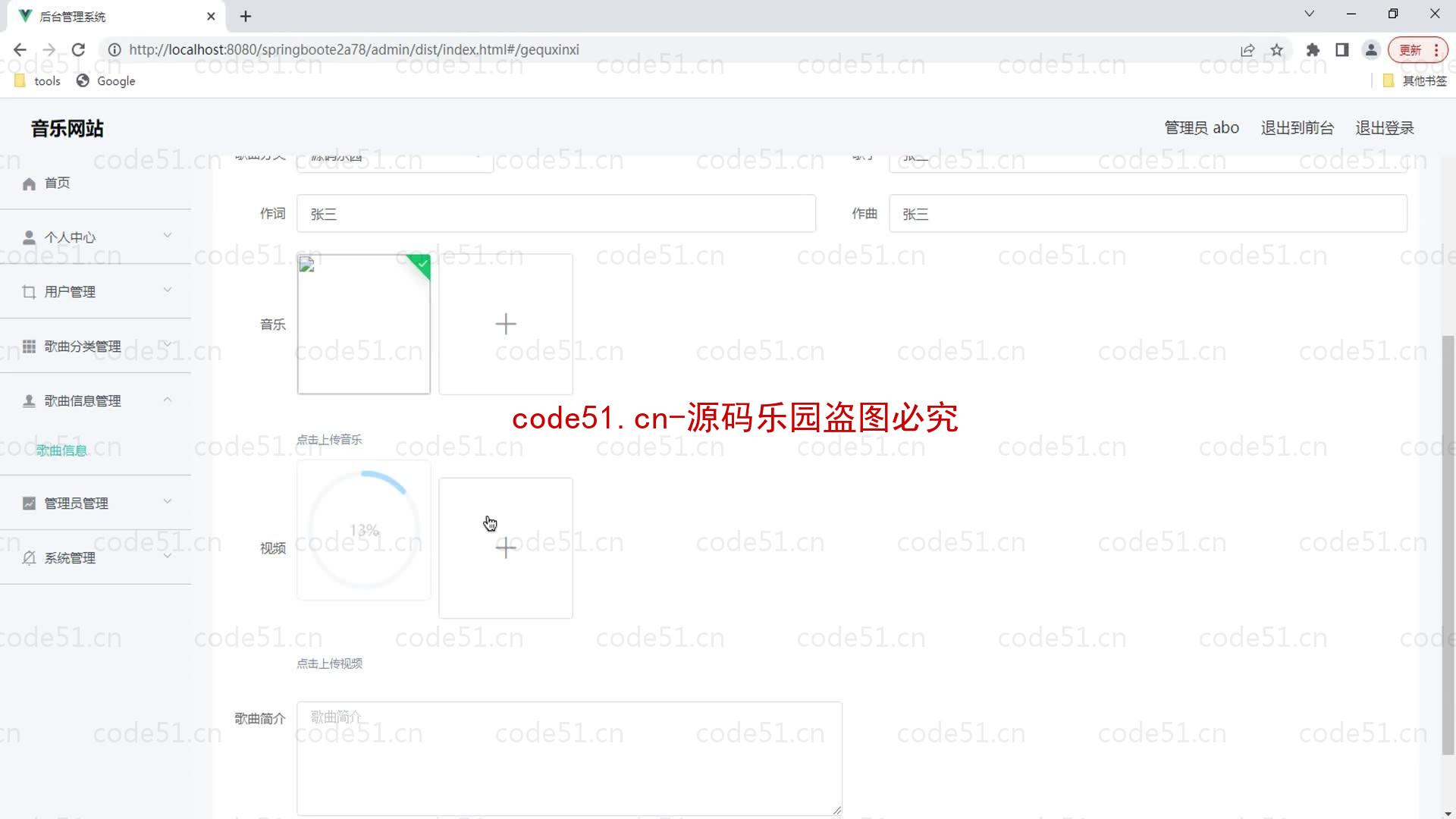Click the 更新 update button
The width and height of the screenshot is (1456, 819).
pyautogui.click(x=1417, y=50)
